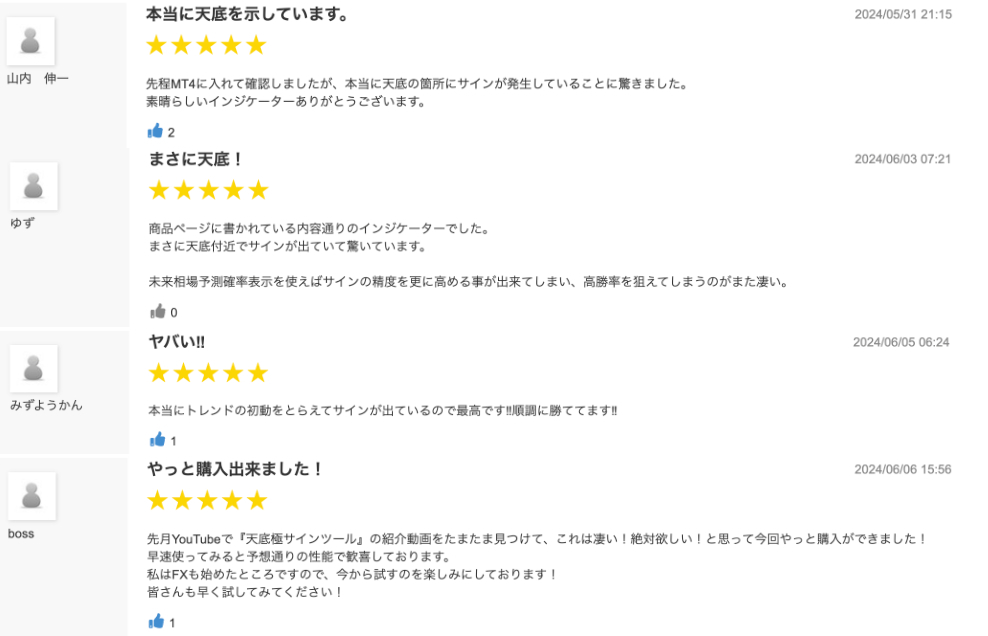Image resolution: width=988 pixels, height=636 pixels.
Task: Click five-star rating on 山内 伸一's review
Action: pyautogui.click(x=206, y=45)
